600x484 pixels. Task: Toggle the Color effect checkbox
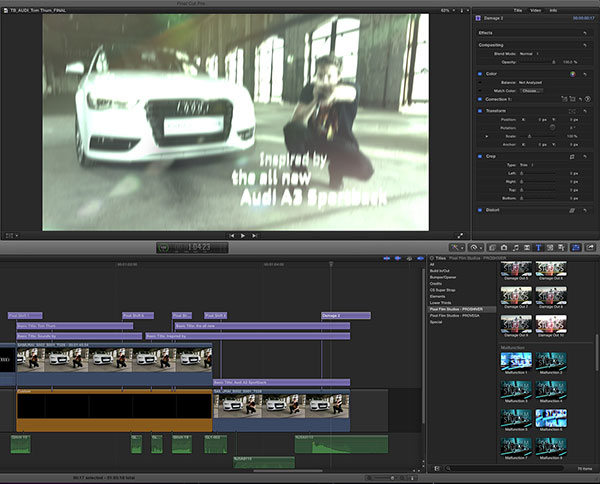coord(480,74)
